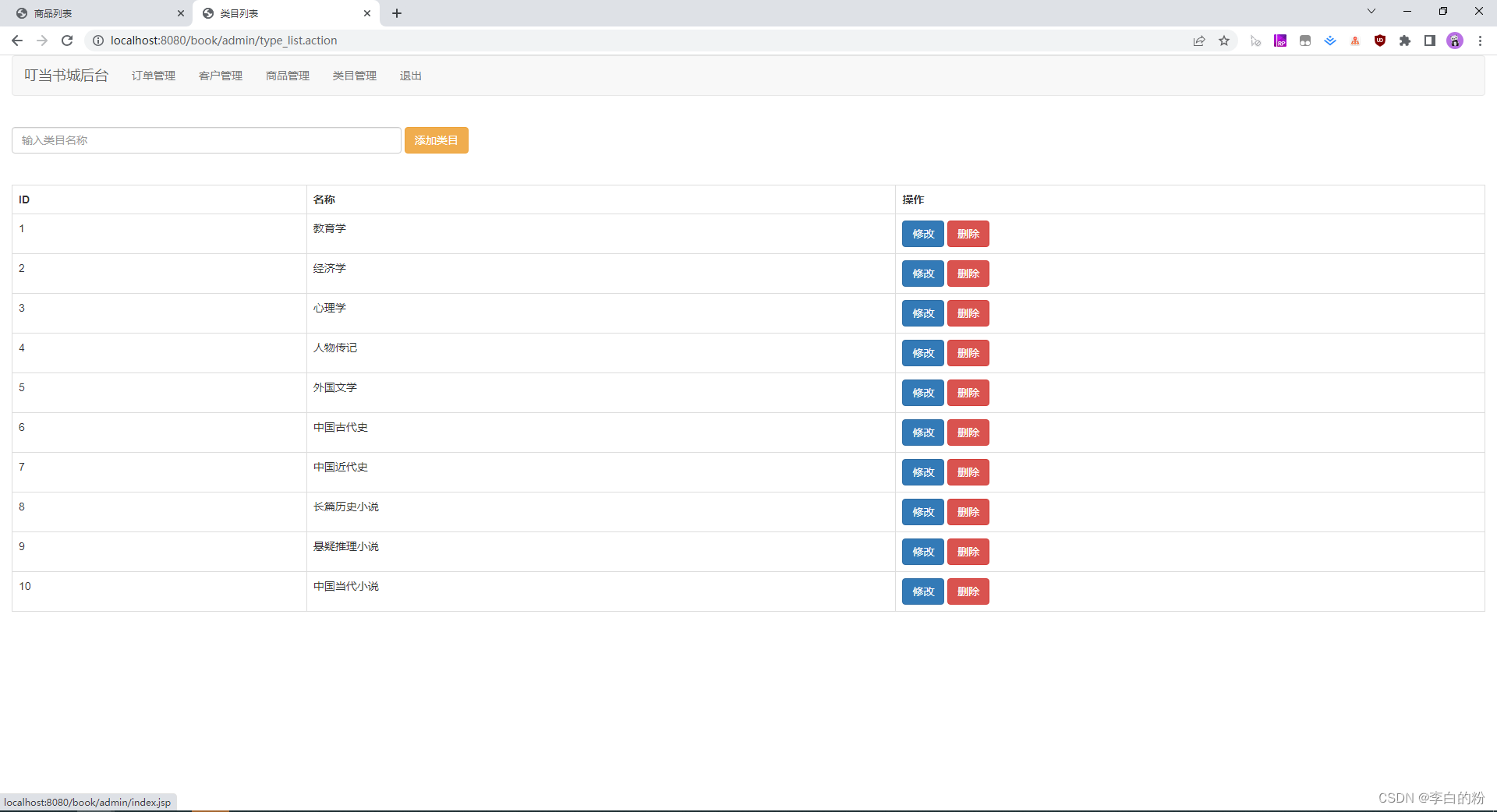Click 删除 for 心理学
The width and height of the screenshot is (1497, 812).
tap(968, 313)
